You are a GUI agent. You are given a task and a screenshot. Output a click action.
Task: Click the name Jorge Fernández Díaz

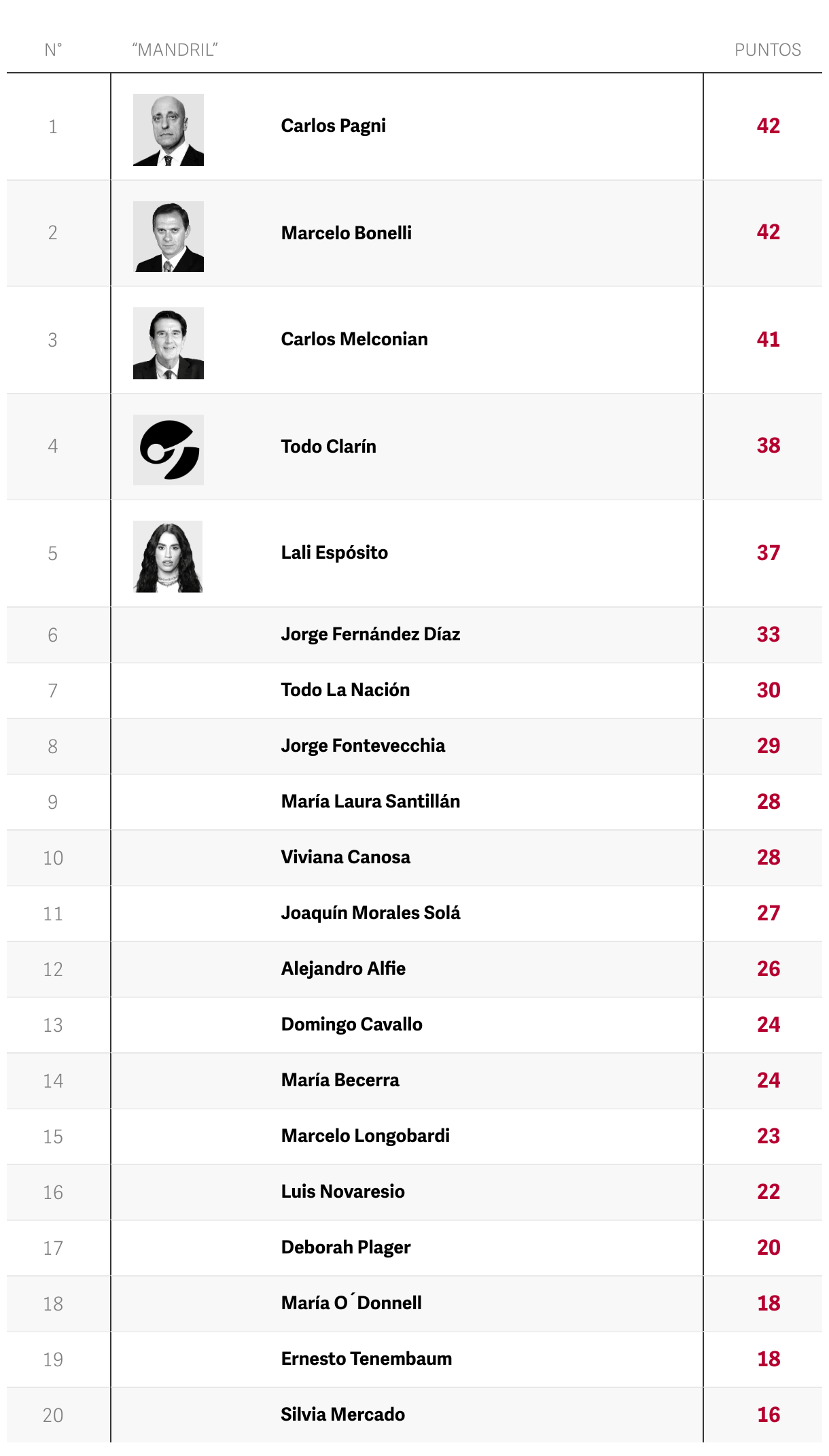371,634
